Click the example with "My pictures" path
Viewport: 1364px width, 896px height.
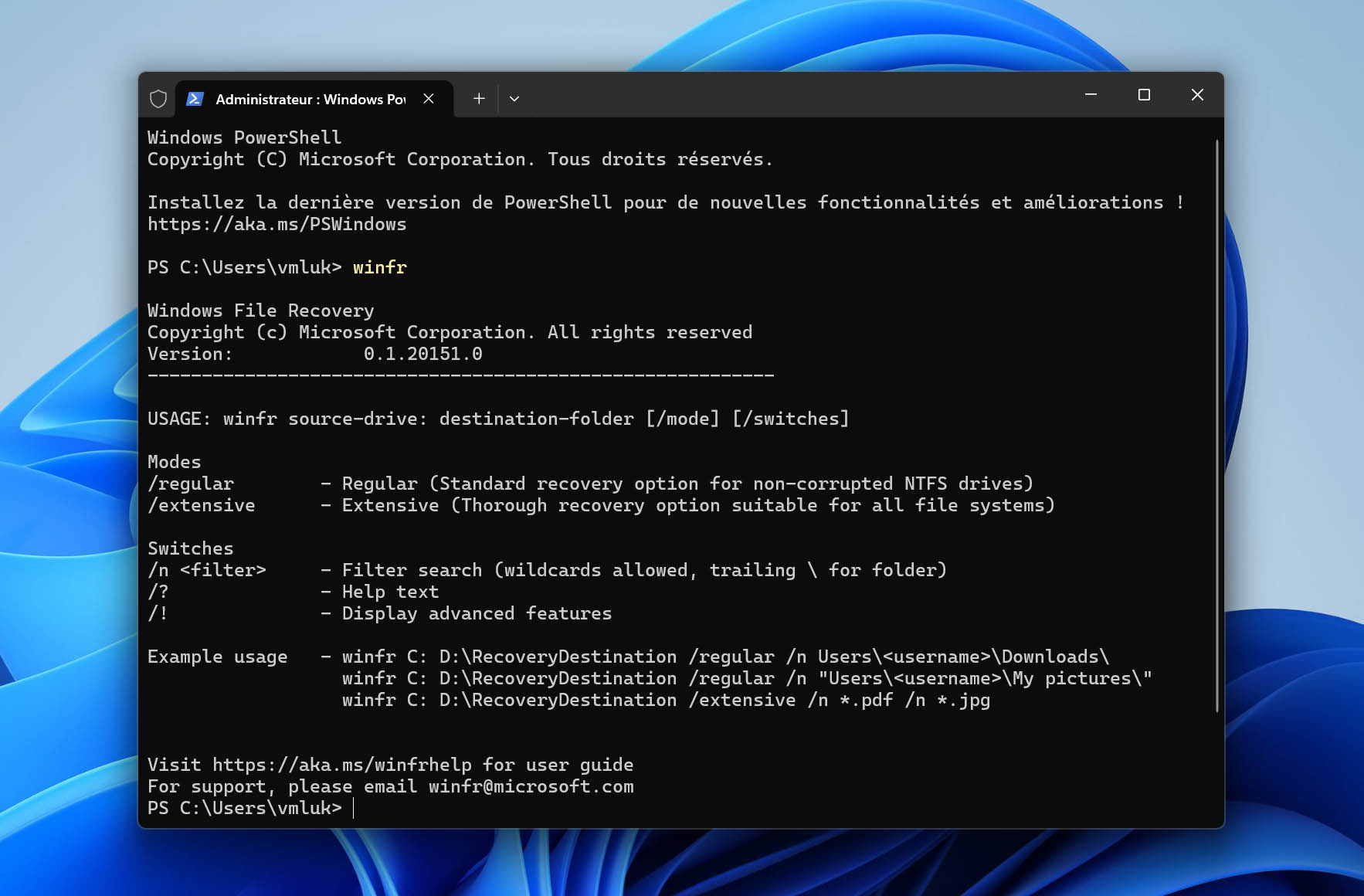[x=747, y=678]
